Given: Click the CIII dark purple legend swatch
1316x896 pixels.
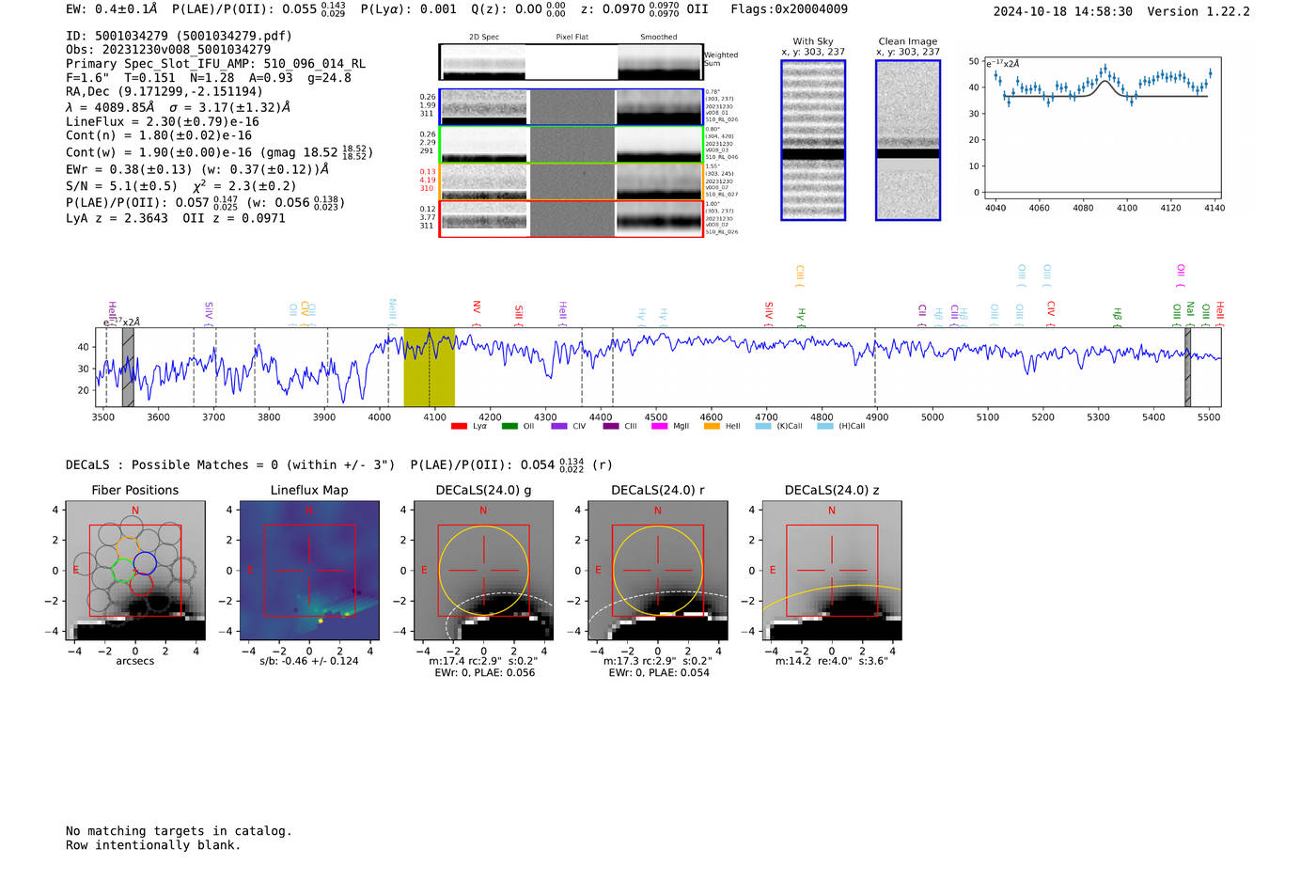Looking at the screenshot, I should pos(611,426).
